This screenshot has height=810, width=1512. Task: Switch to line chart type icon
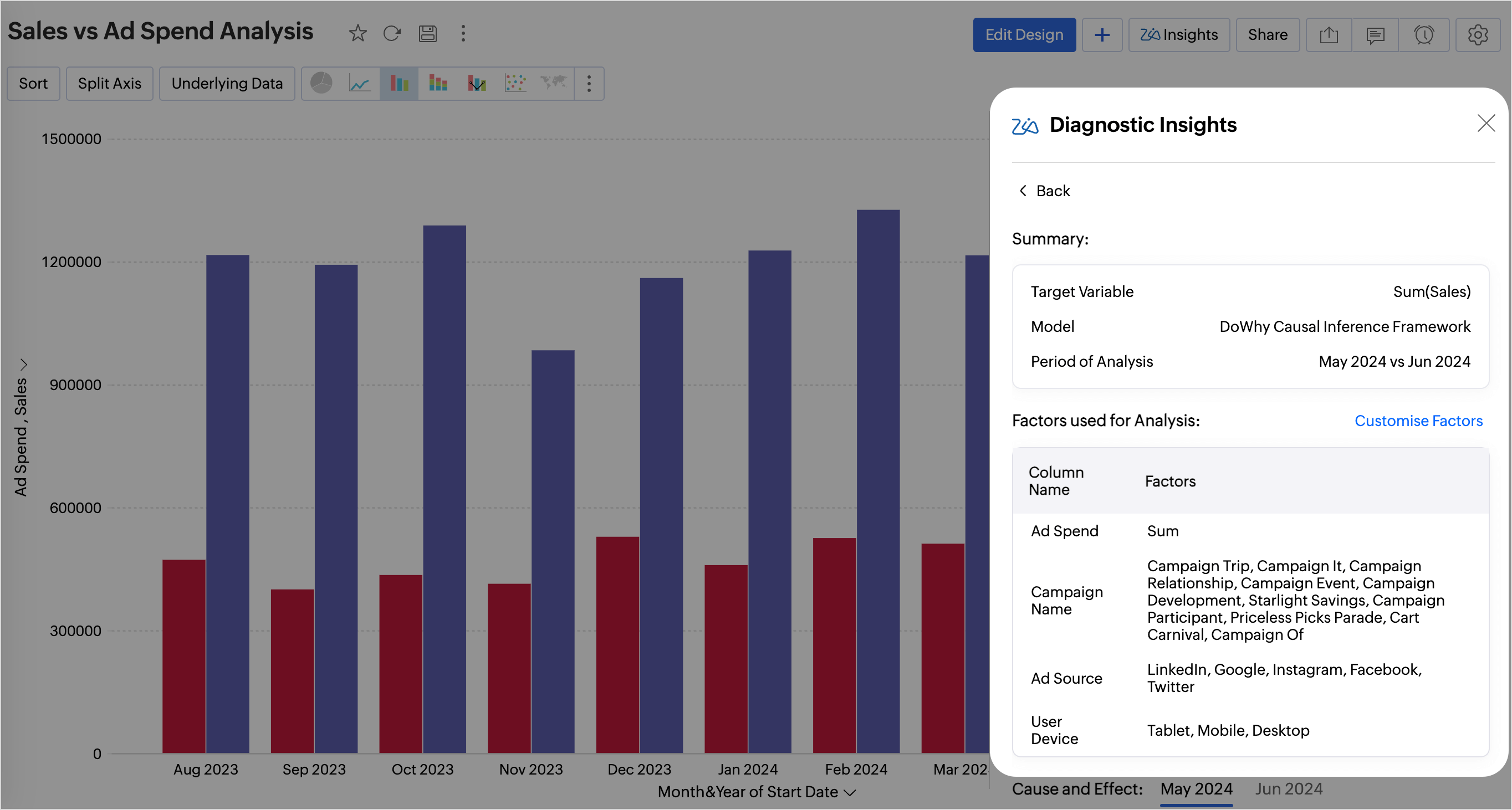(x=359, y=83)
